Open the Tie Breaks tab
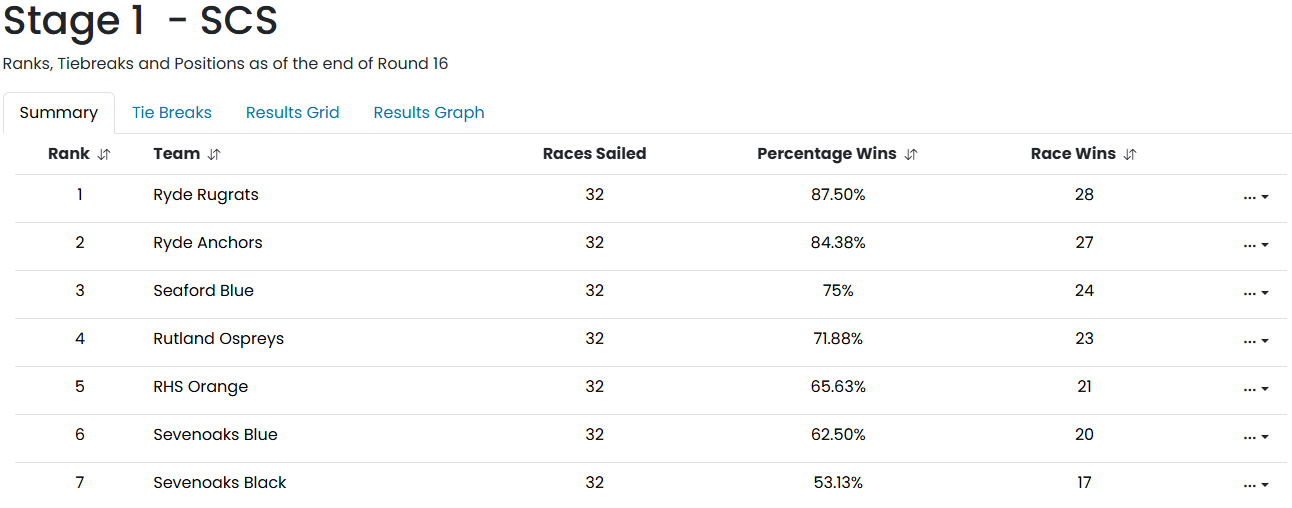The image size is (1292, 508). coord(172,113)
